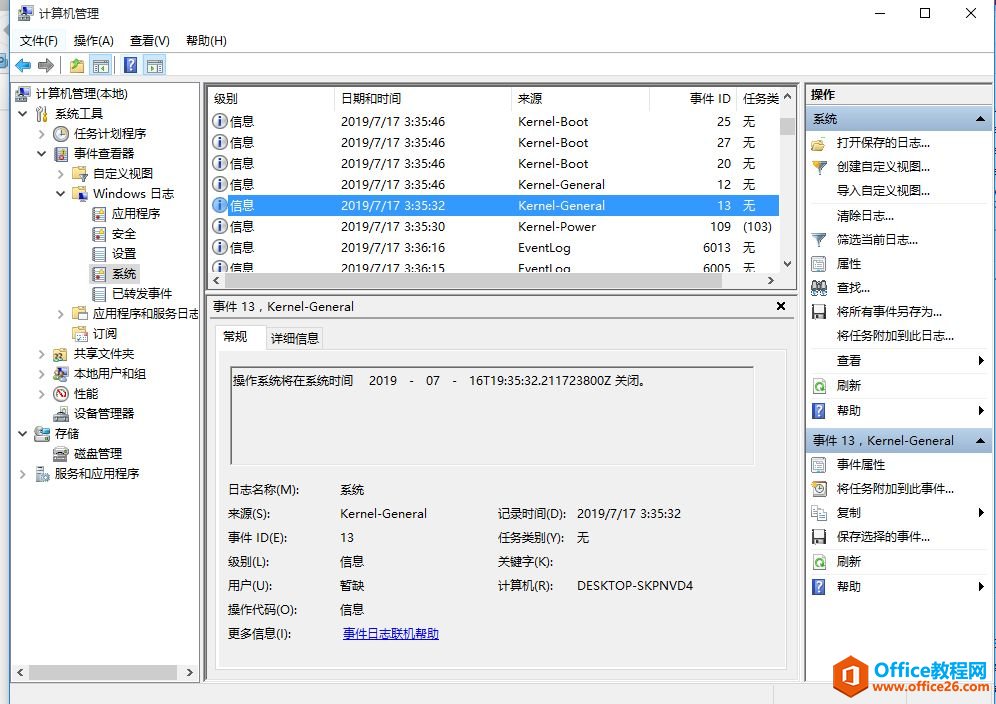
Task: Collapse the 系统 actions section header
Action: coord(980,119)
